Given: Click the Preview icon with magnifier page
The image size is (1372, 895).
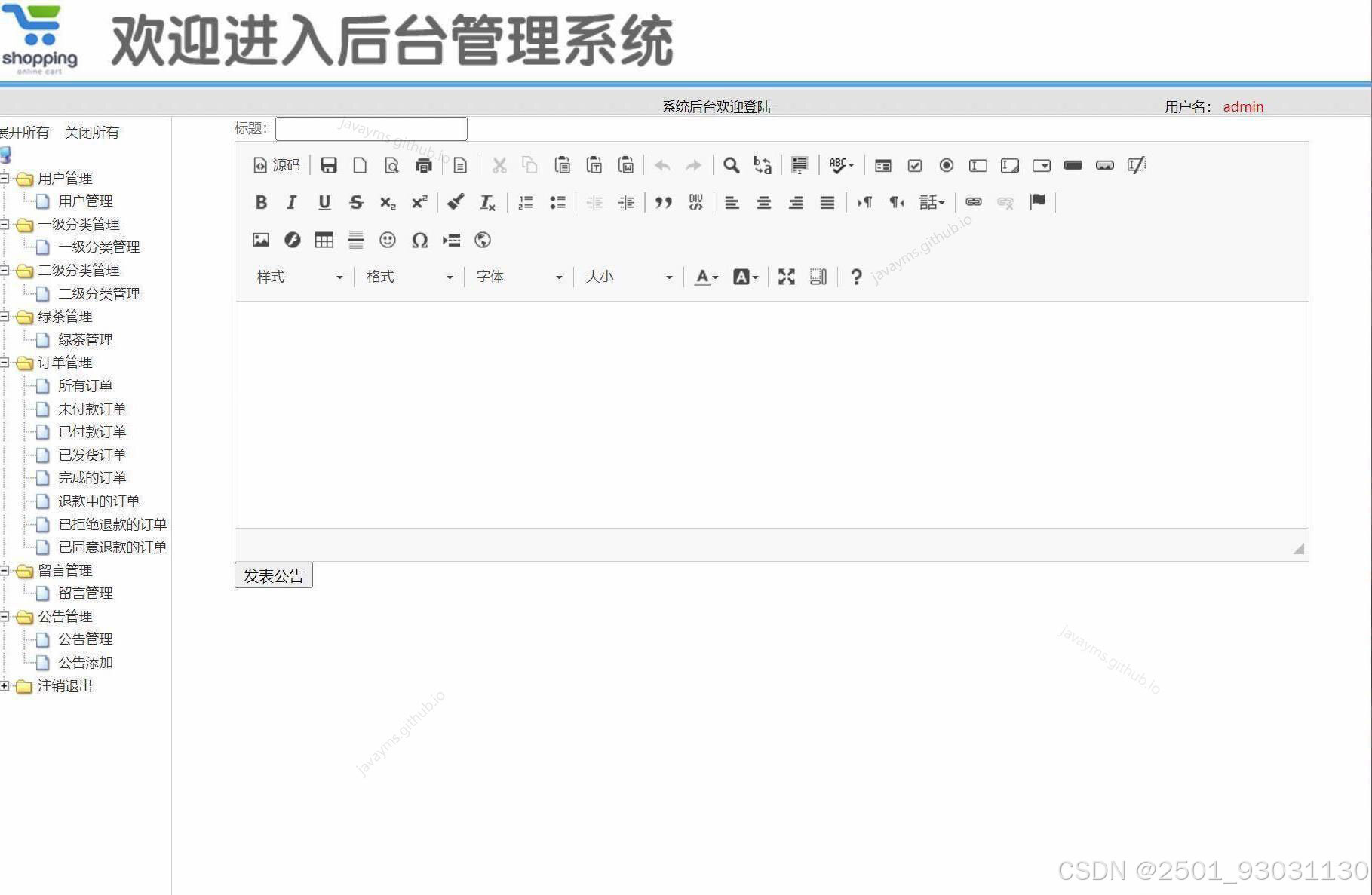Looking at the screenshot, I should [391, 165].
